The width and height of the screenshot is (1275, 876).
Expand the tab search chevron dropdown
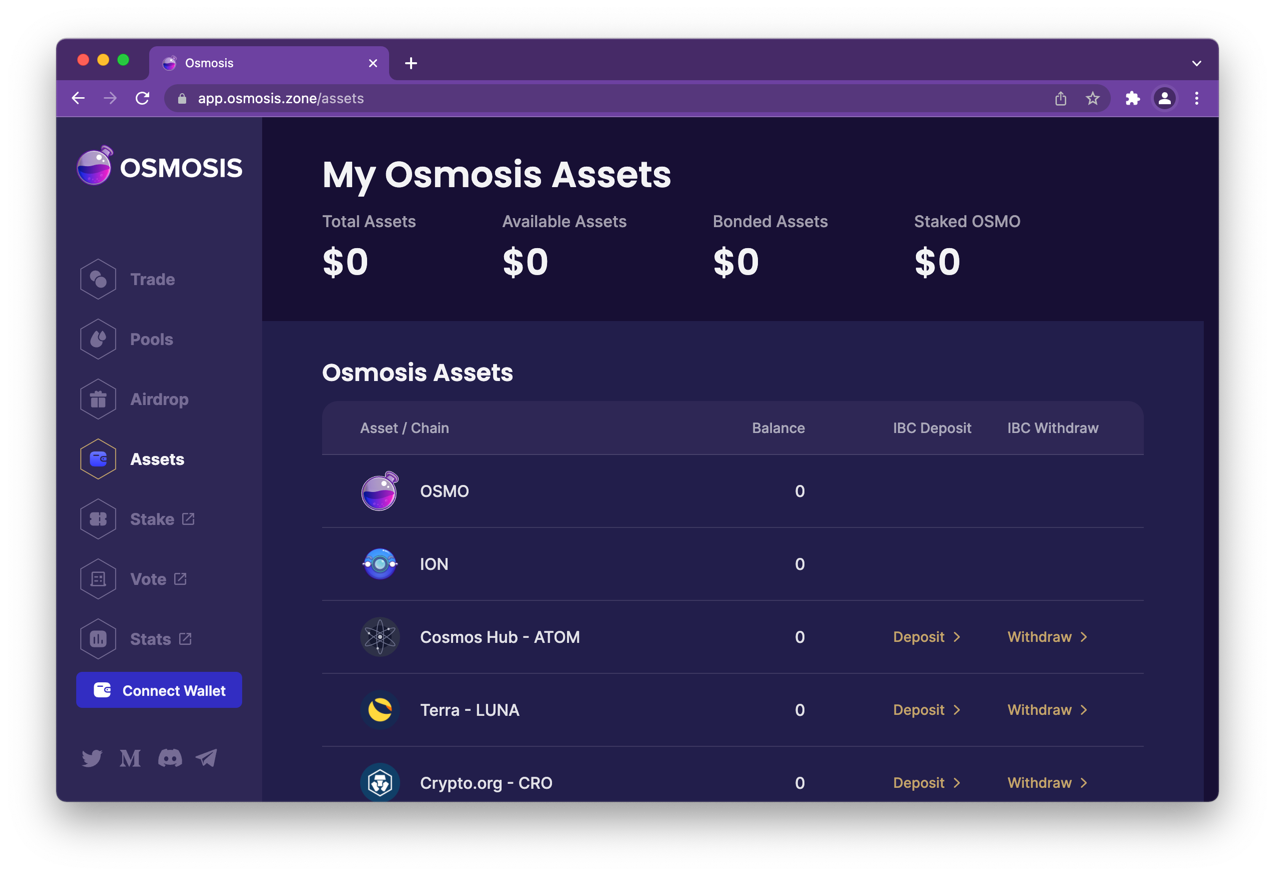1196,63
